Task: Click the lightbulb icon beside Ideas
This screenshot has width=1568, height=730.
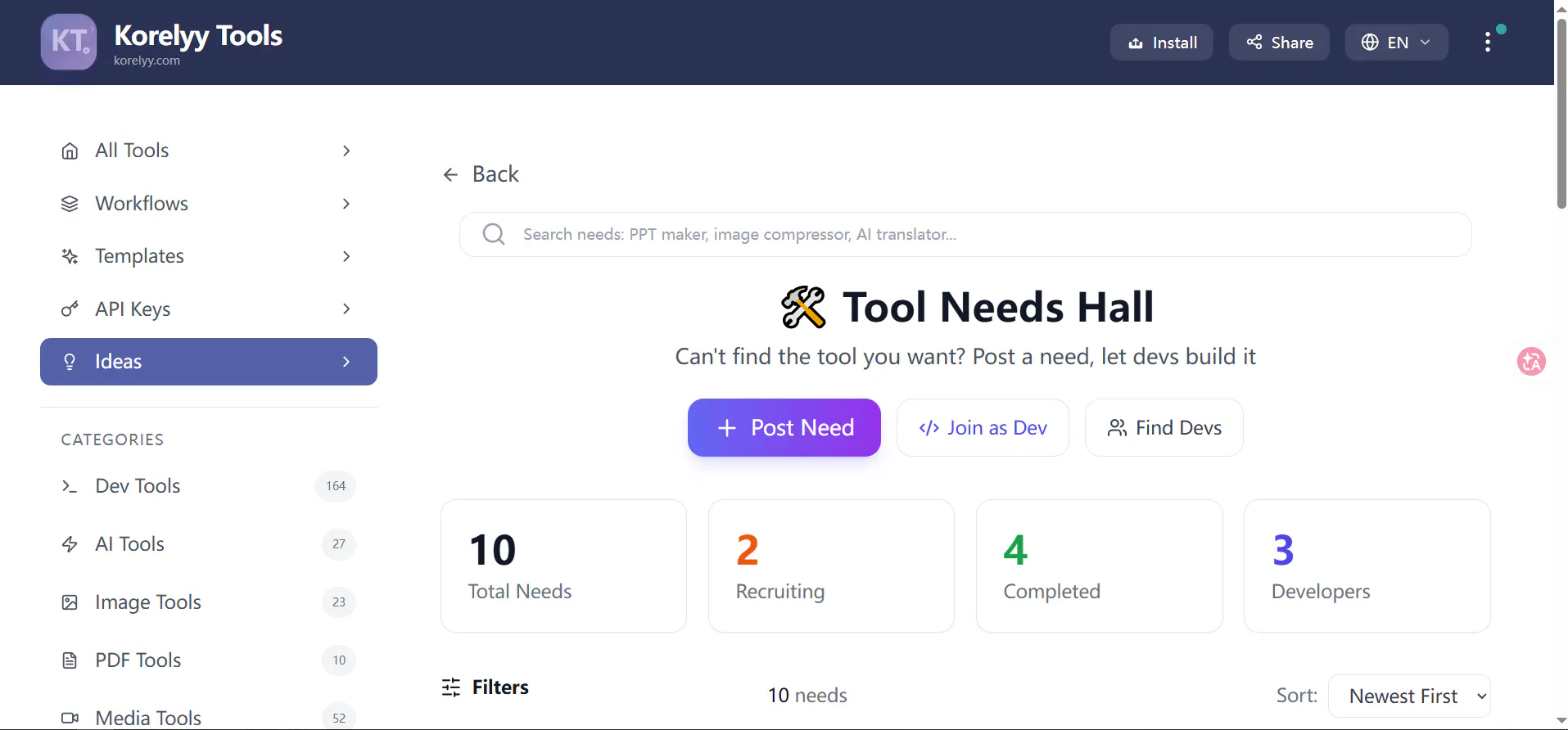Action: point(70,362)
